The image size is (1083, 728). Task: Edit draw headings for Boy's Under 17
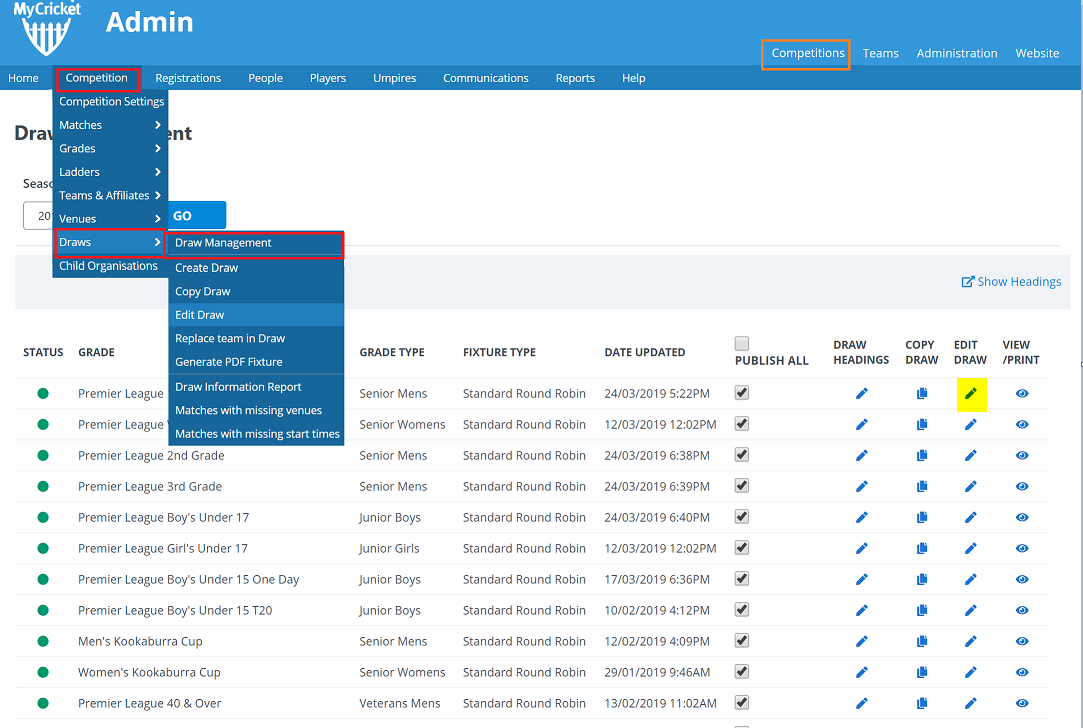coord(861,518)
